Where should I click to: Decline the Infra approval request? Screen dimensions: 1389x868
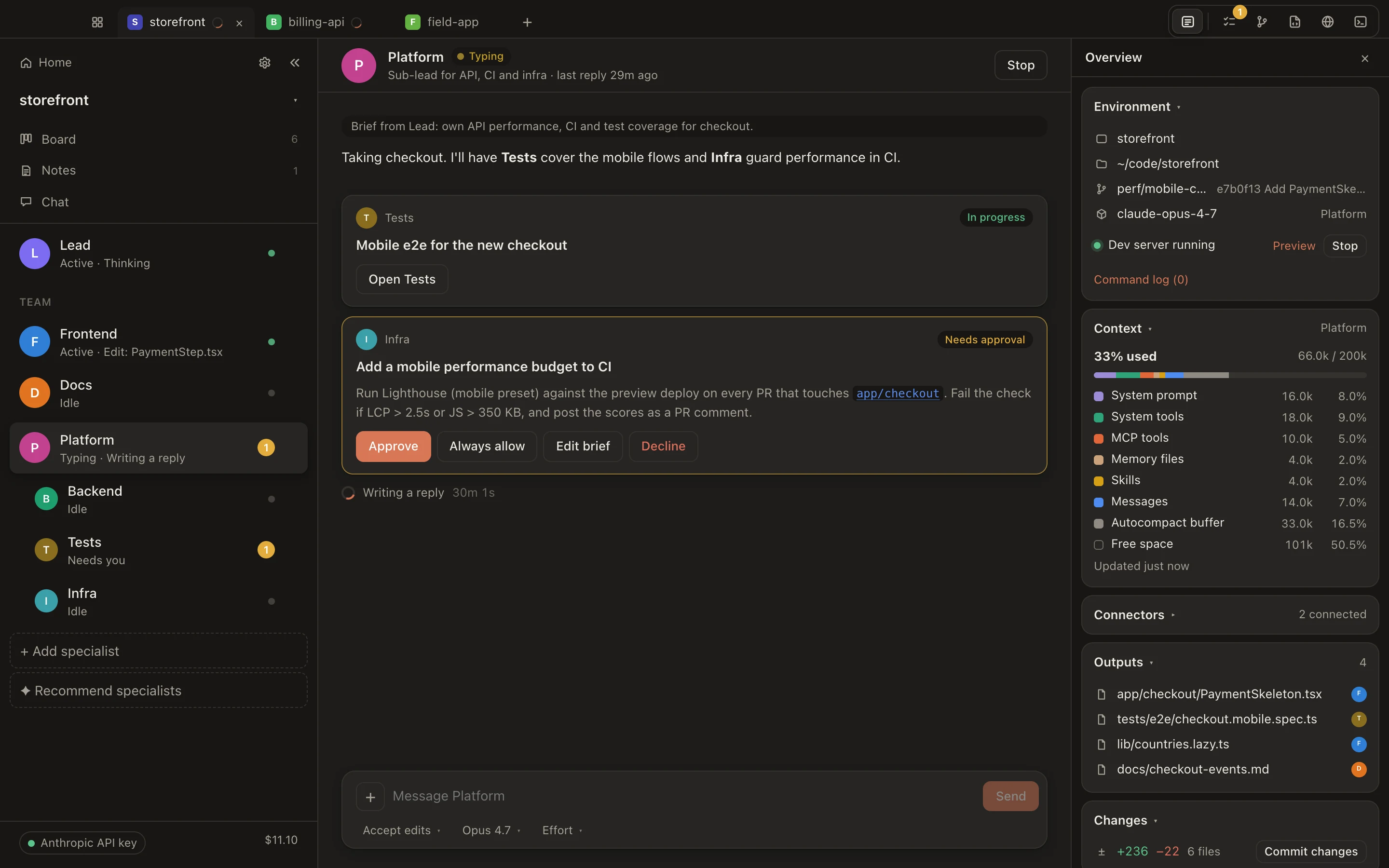[x=663, y=446]
